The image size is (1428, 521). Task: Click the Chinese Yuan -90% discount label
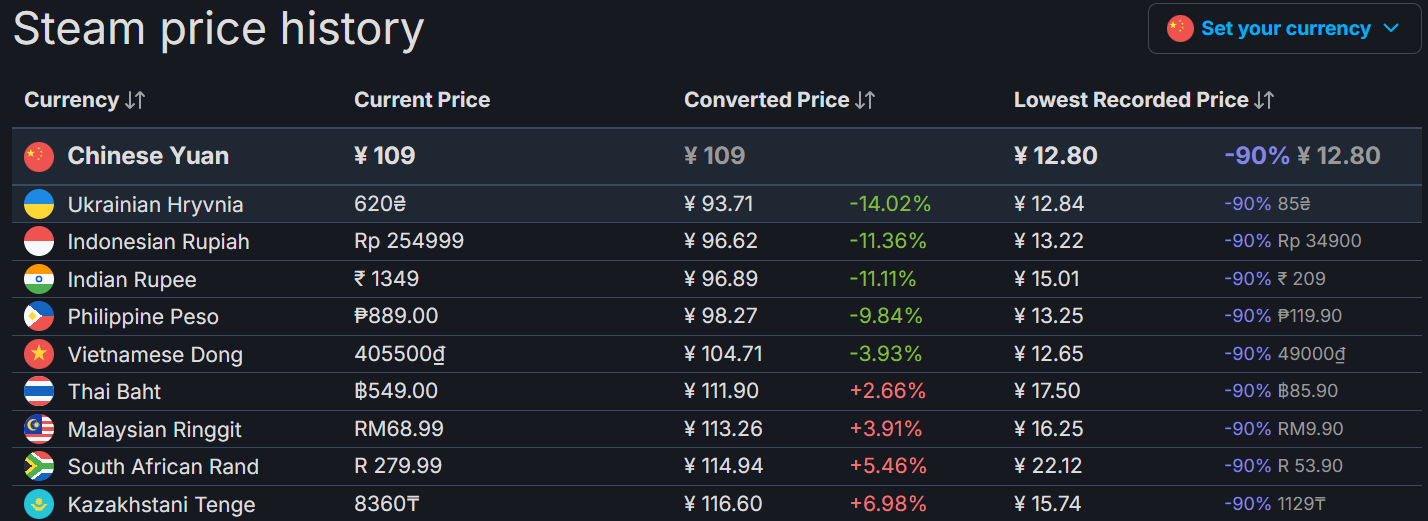pos(1257,156)
